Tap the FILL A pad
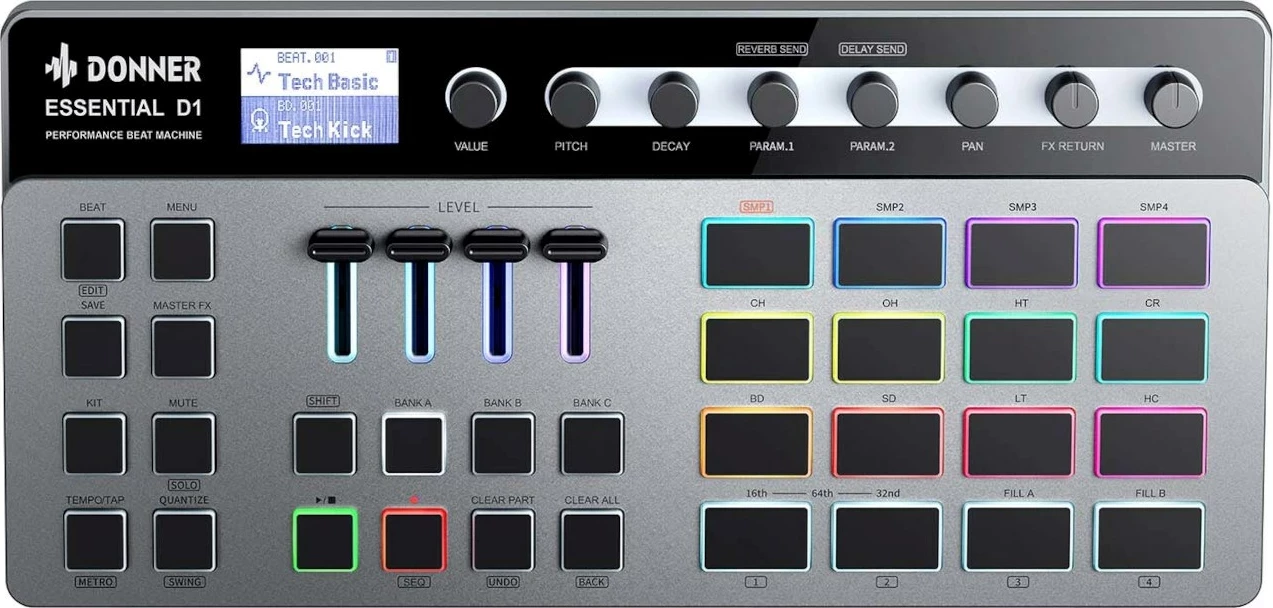The width and height of the screenshot is (1273, 608). pyautogui.click(x=1019, y=538)
